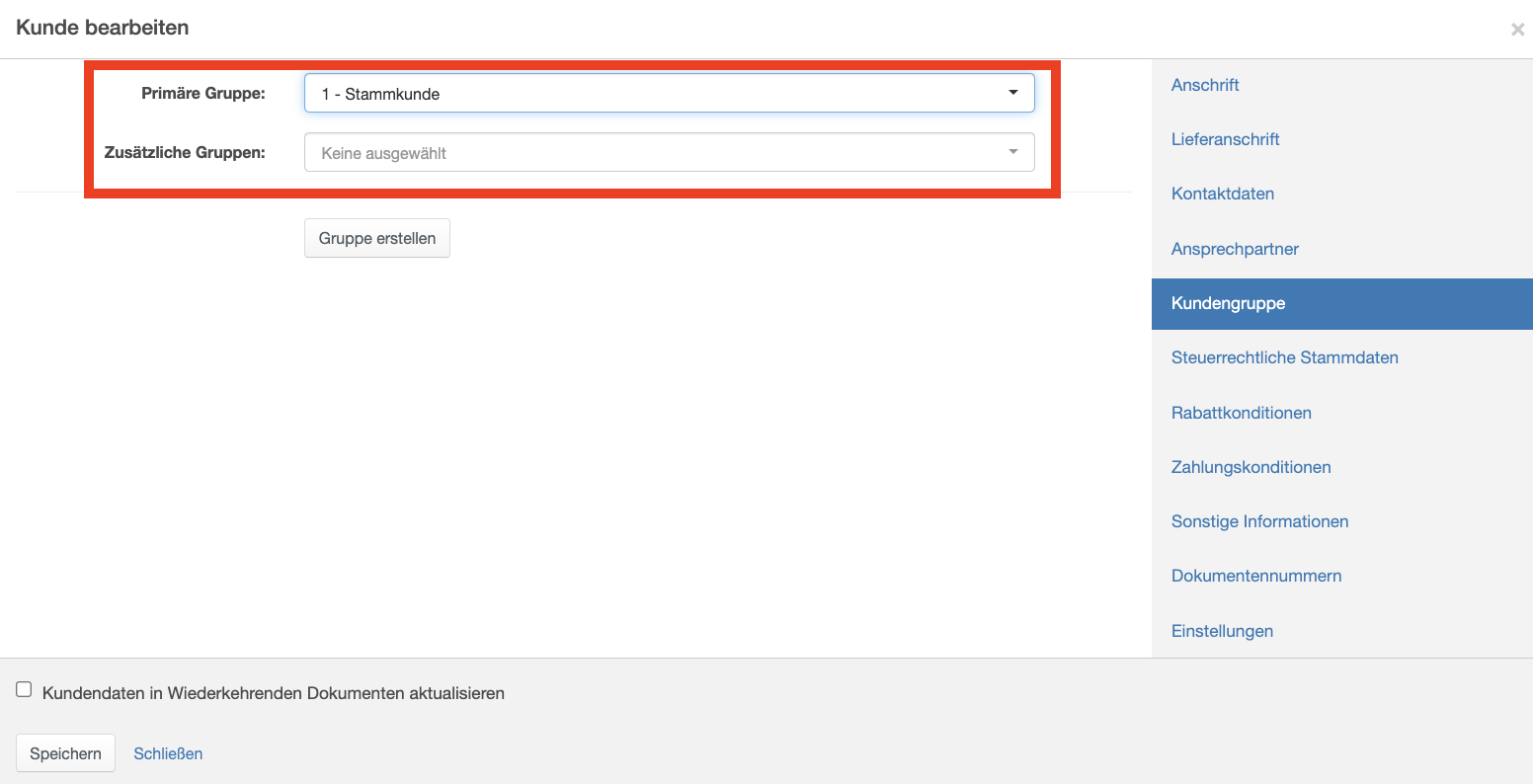Show the Rabattkonditionen section
The height and width of the screenshot is (784, 1533).
[1241, 413]
